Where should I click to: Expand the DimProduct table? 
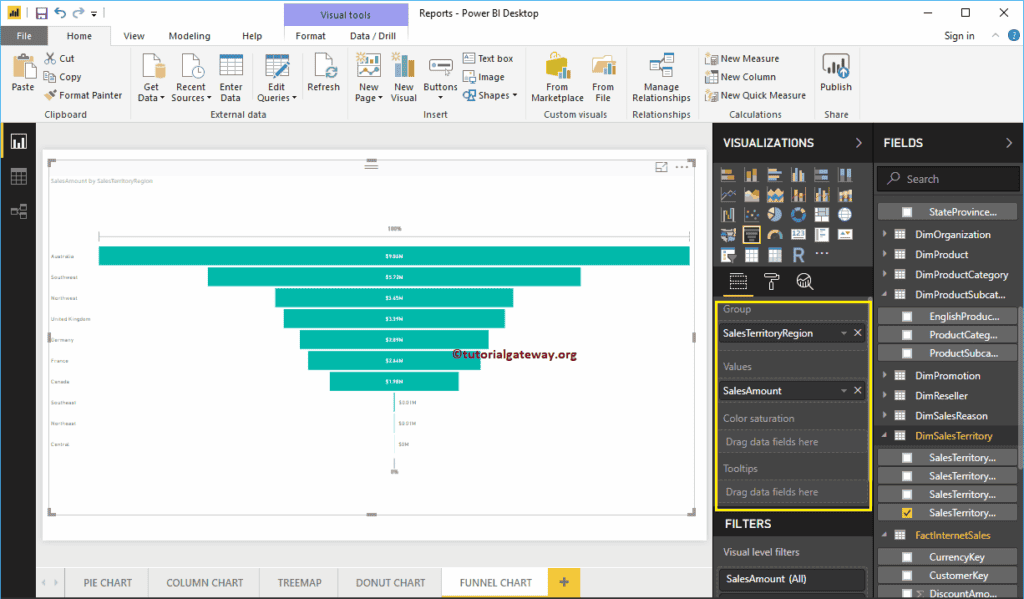[884, 254]
